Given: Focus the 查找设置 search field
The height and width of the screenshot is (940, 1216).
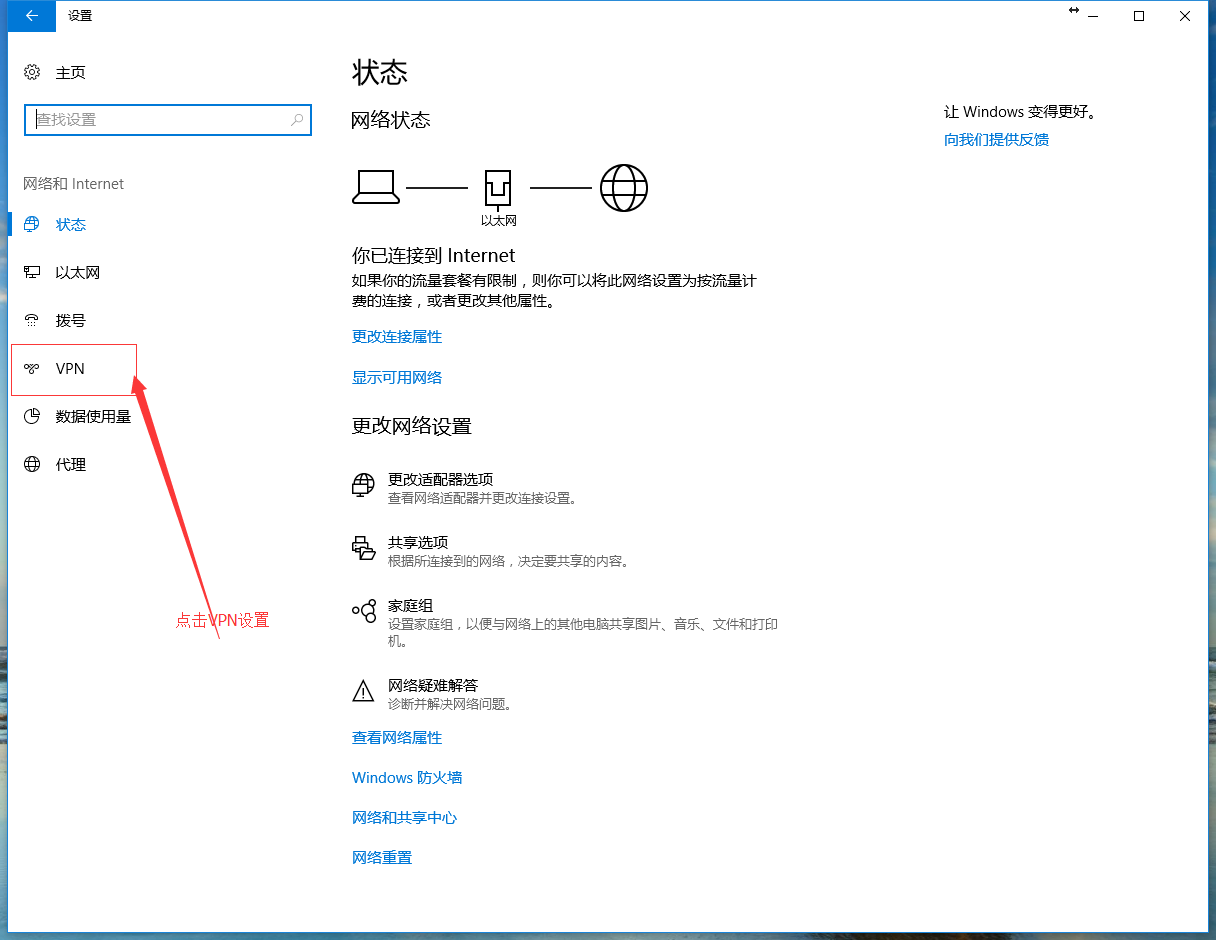Looking at the screenshot, I should coord(160,120).
